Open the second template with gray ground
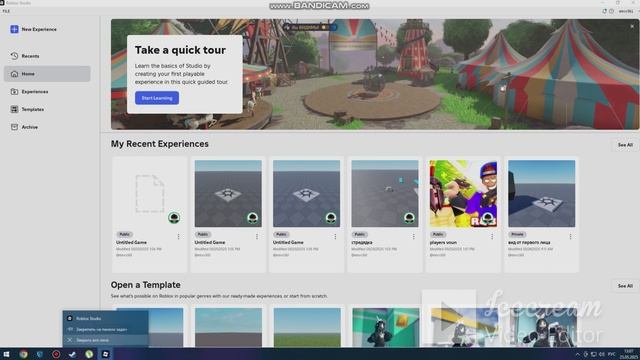640x360 pixels. [x=228, y=327]
